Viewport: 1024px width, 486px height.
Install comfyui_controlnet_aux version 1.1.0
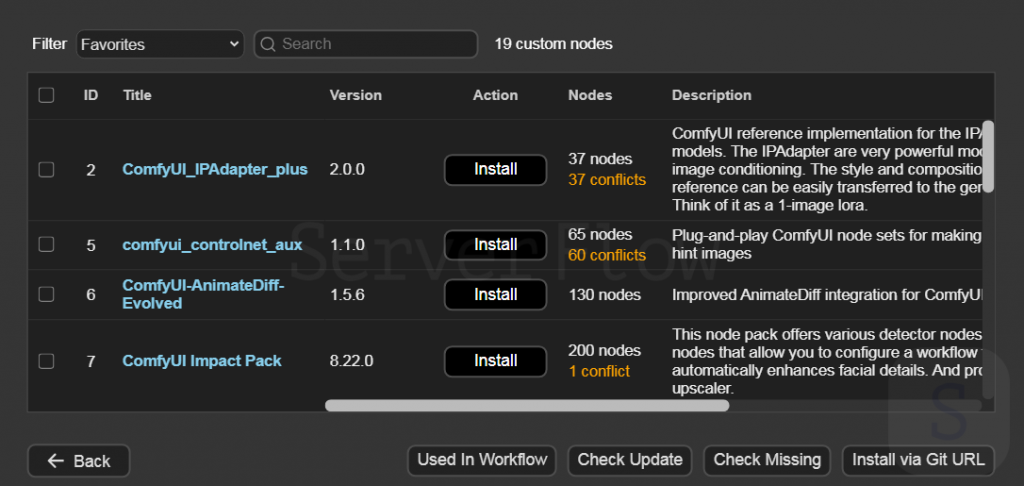coord(496,245)
